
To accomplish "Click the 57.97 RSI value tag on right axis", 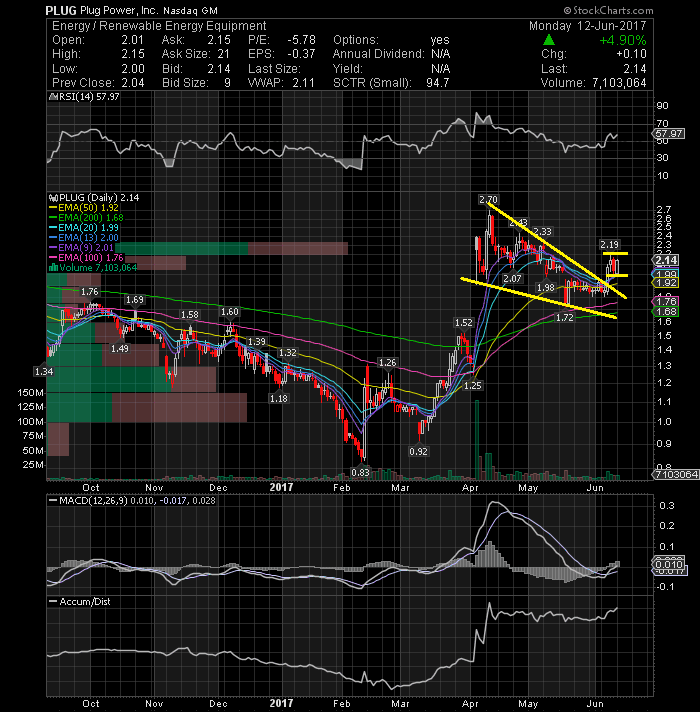I will click(668, 134).
